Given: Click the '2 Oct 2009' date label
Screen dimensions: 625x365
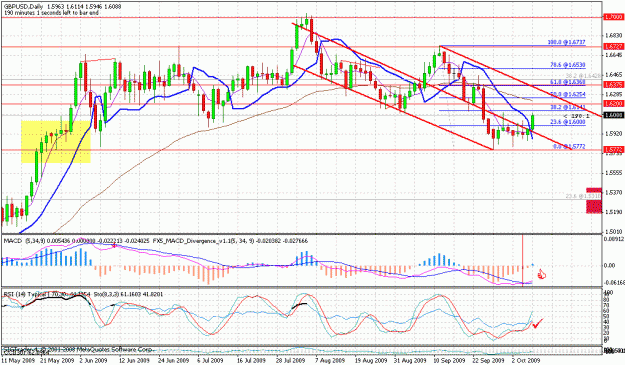Looking at the screenshot, I should click(x=527, y=361).
